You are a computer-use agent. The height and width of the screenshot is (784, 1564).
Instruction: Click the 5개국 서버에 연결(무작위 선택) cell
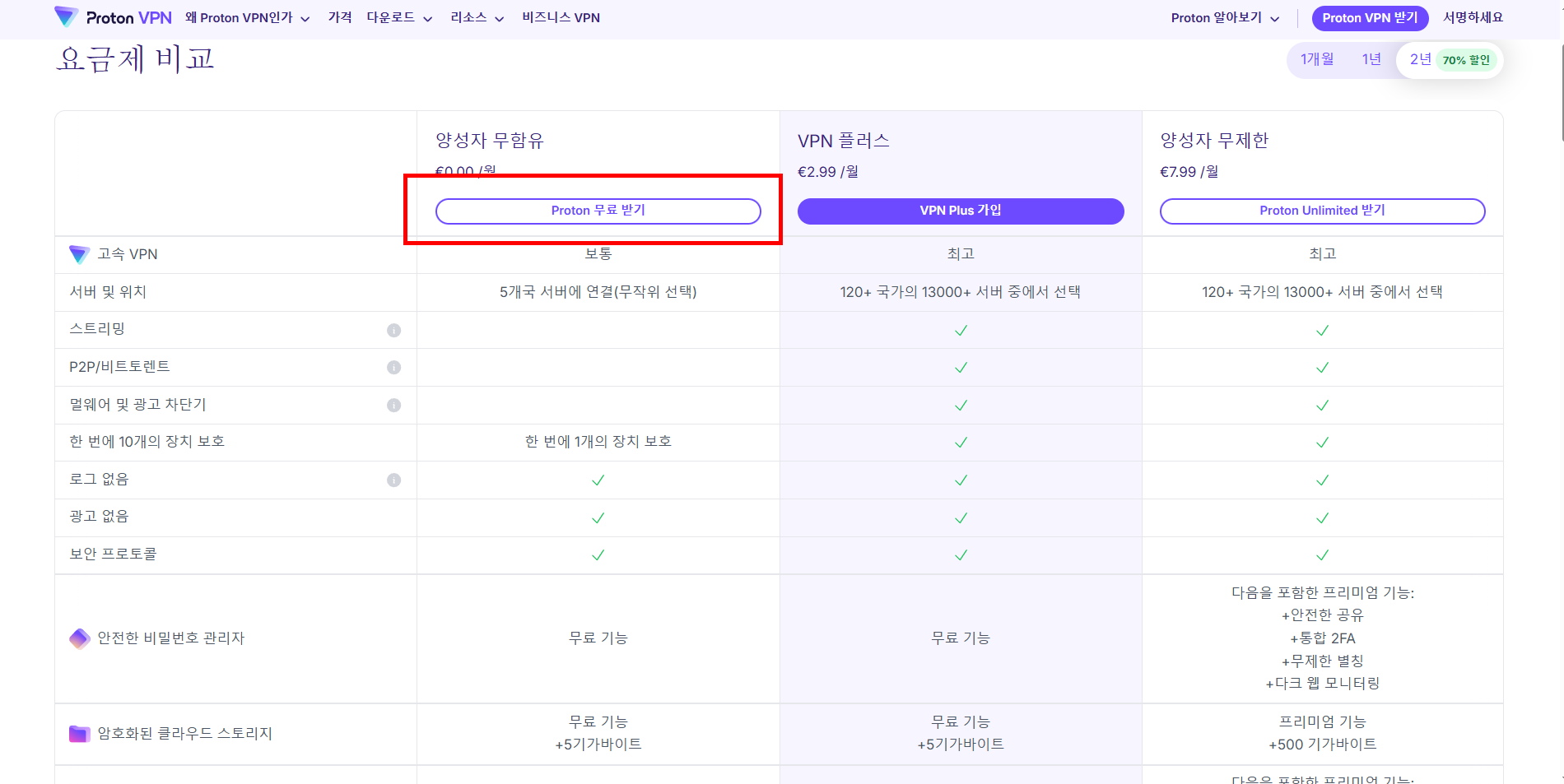tap(598, 292)
